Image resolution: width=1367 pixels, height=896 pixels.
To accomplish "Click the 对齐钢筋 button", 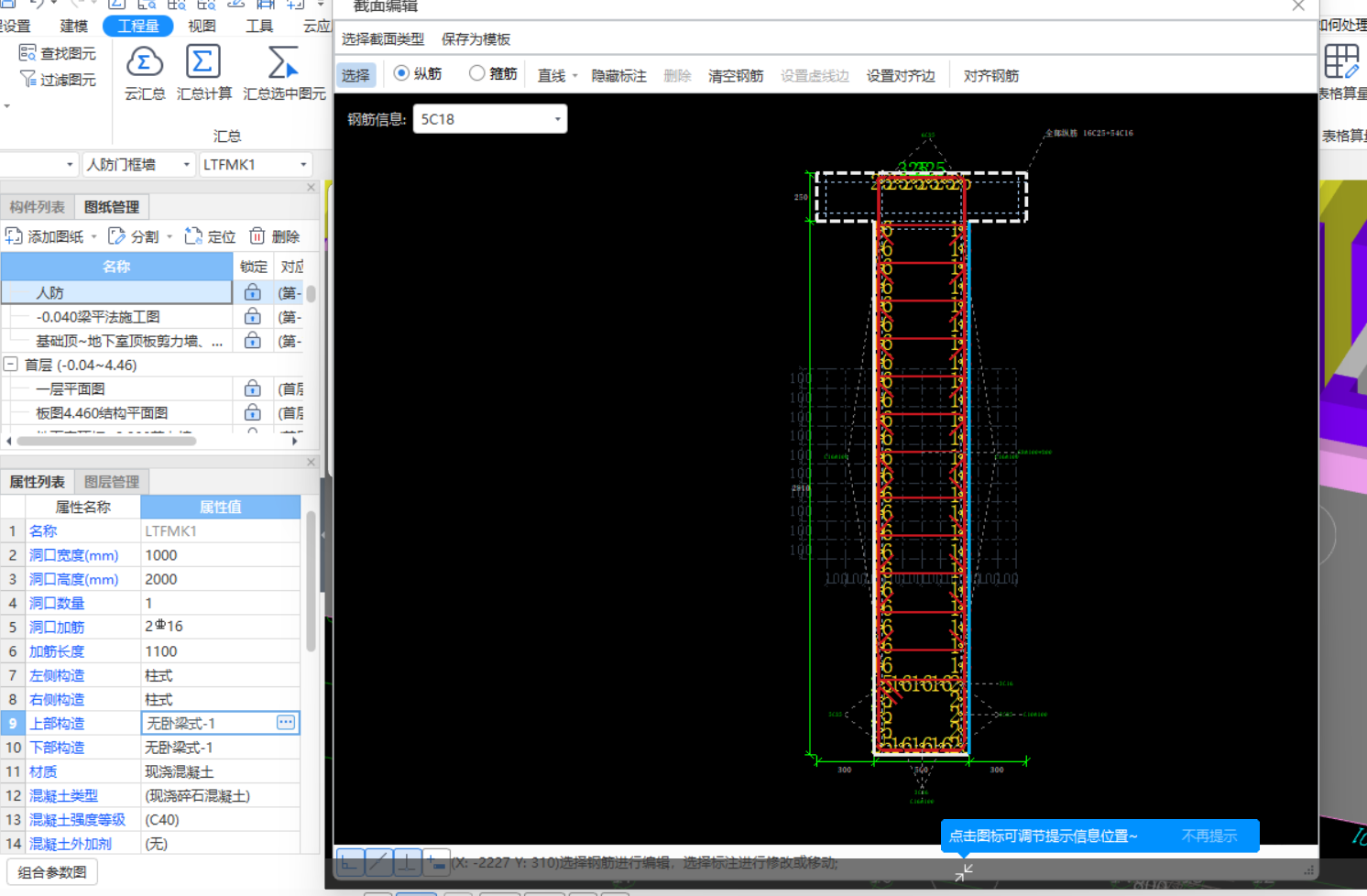I will [x=990, y=76].
